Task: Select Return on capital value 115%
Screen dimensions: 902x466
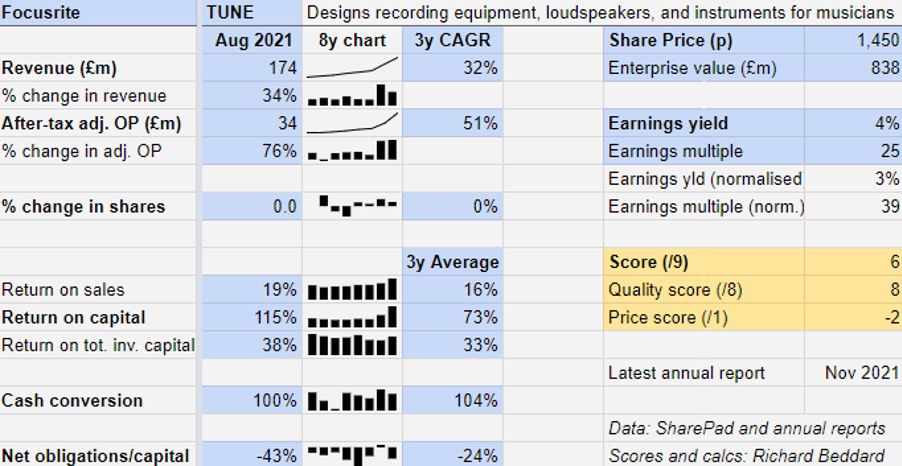Action: tap(251, 317)
